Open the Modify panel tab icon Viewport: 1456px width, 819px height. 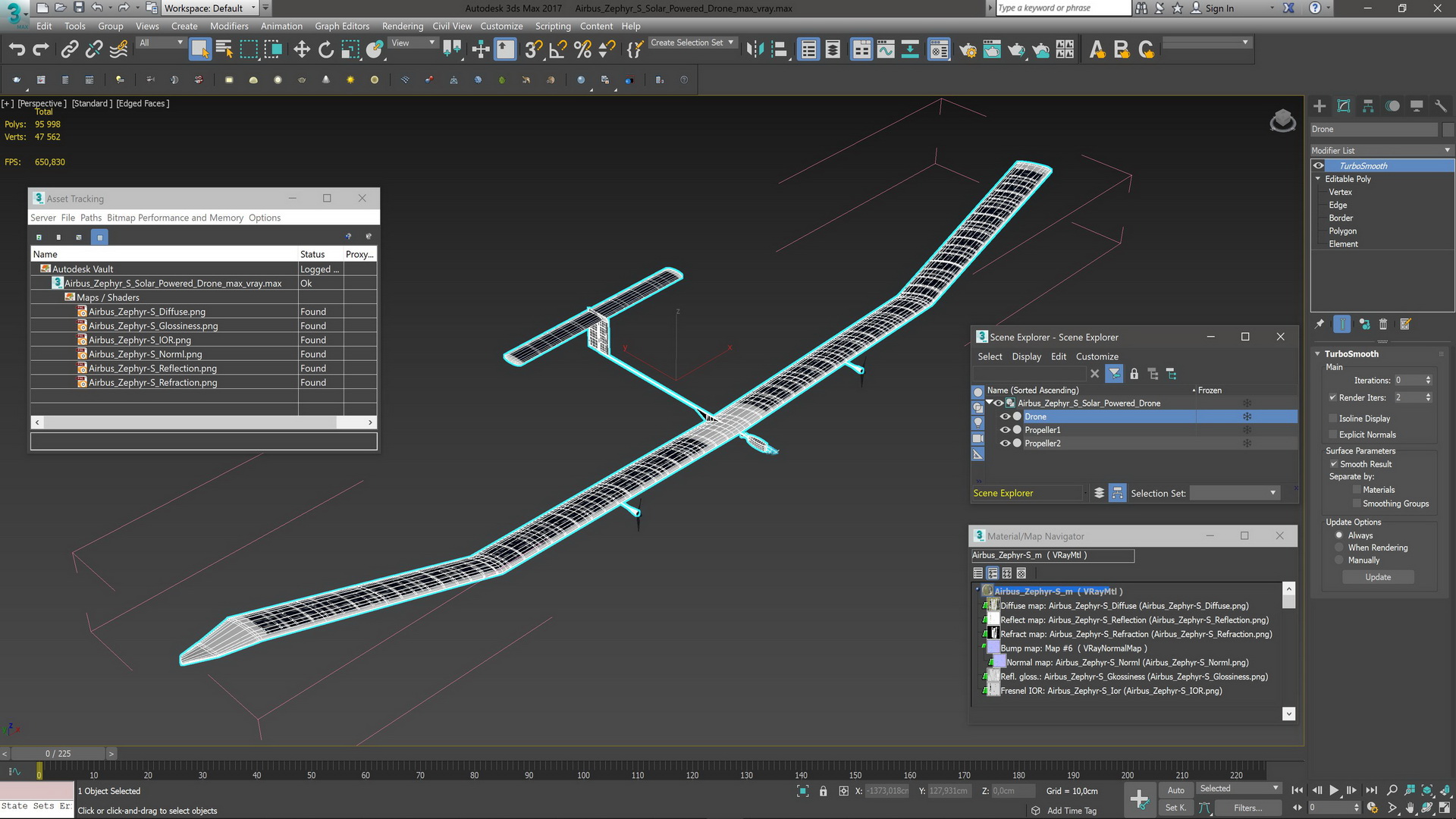[1344, 106]
